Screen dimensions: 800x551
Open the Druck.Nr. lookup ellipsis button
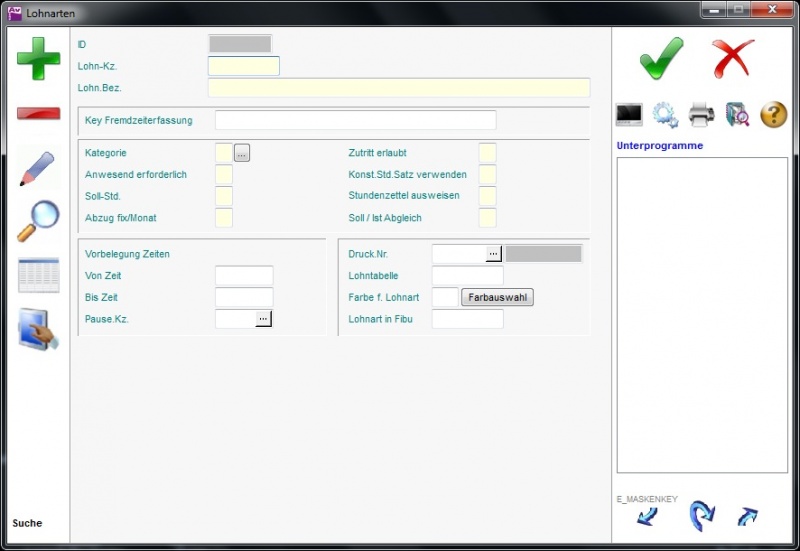coord(493,254)
